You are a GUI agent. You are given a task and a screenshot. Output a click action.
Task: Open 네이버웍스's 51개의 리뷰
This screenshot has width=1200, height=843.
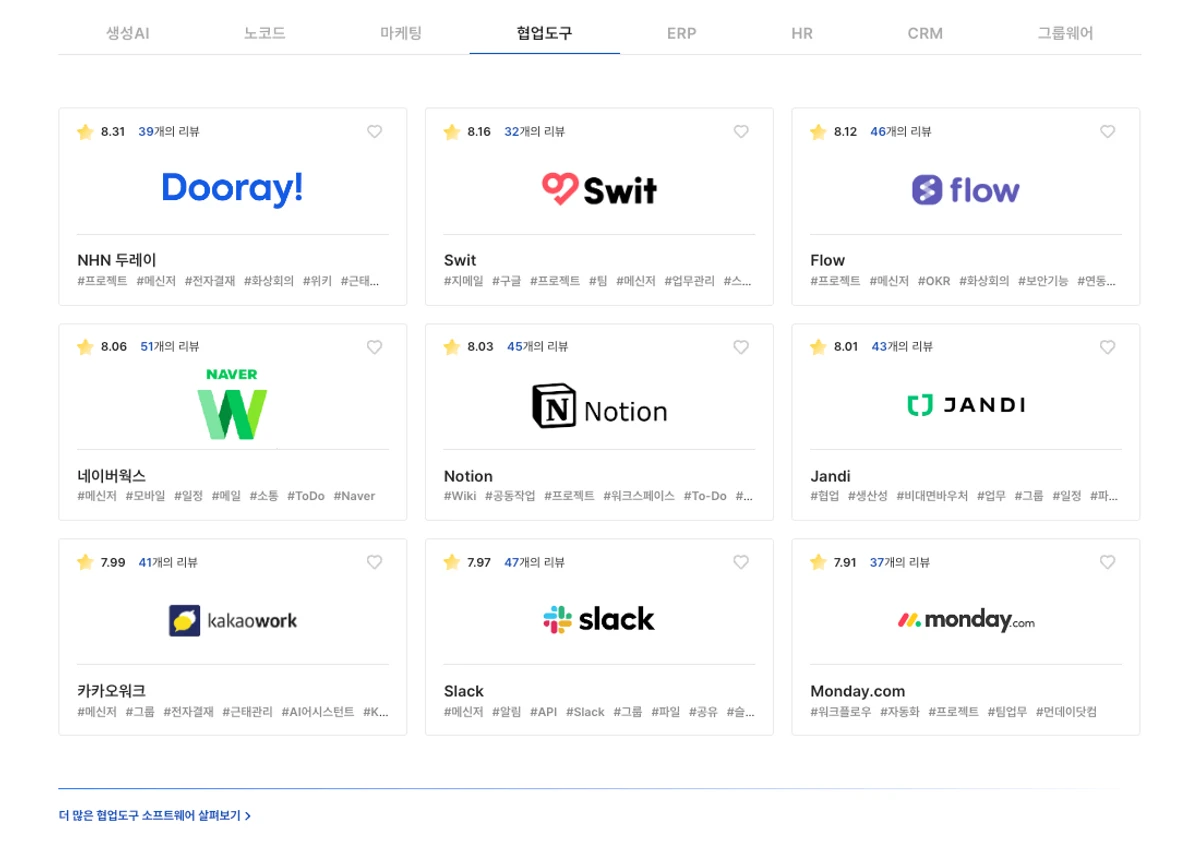pyautogui.click(x=170, y=347)
